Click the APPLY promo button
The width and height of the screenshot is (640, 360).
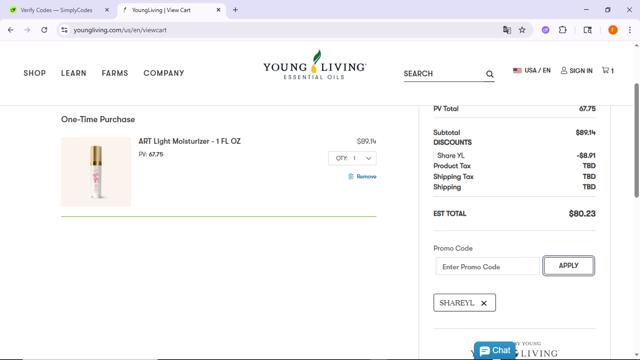(569, 266)
